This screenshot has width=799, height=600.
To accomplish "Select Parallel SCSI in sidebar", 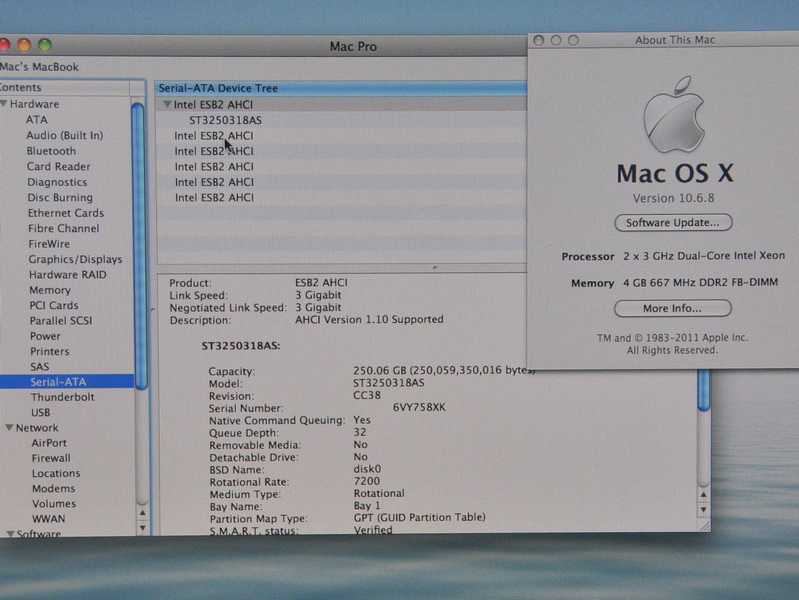I will click(x=61, y=321).
